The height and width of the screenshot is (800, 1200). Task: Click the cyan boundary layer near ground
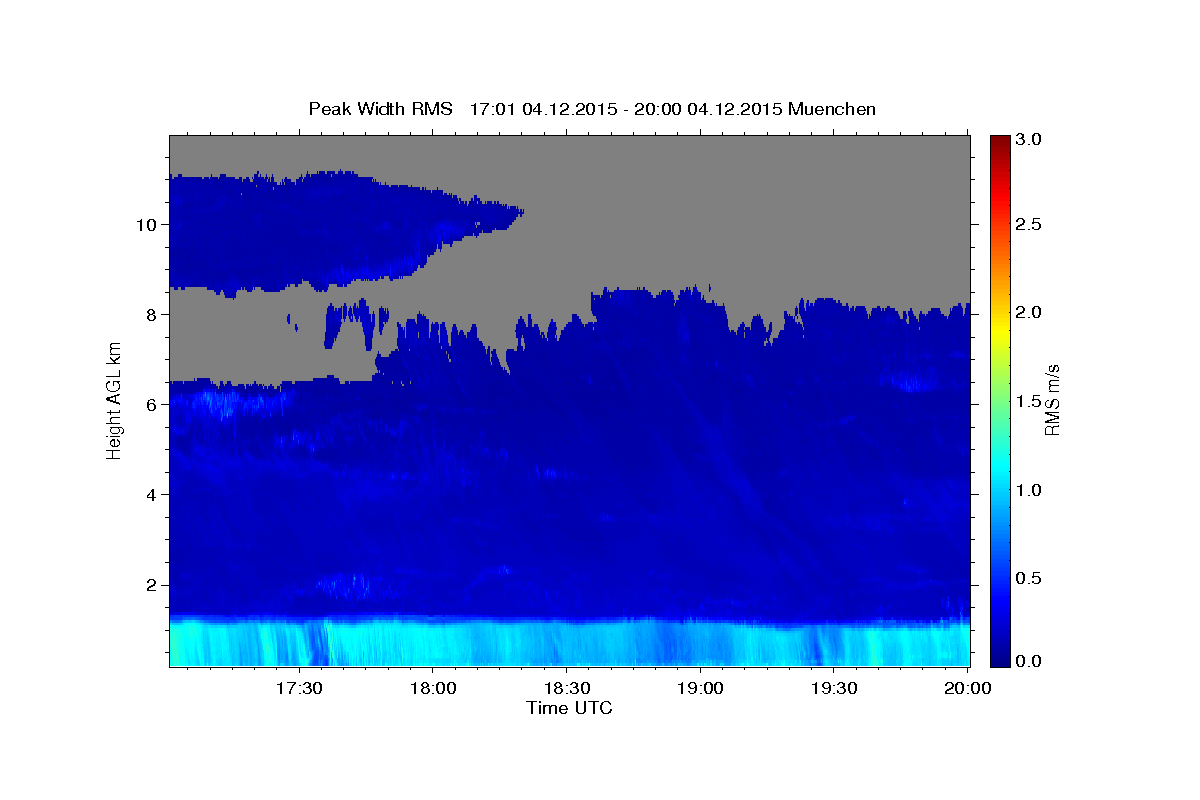point(570,642)
